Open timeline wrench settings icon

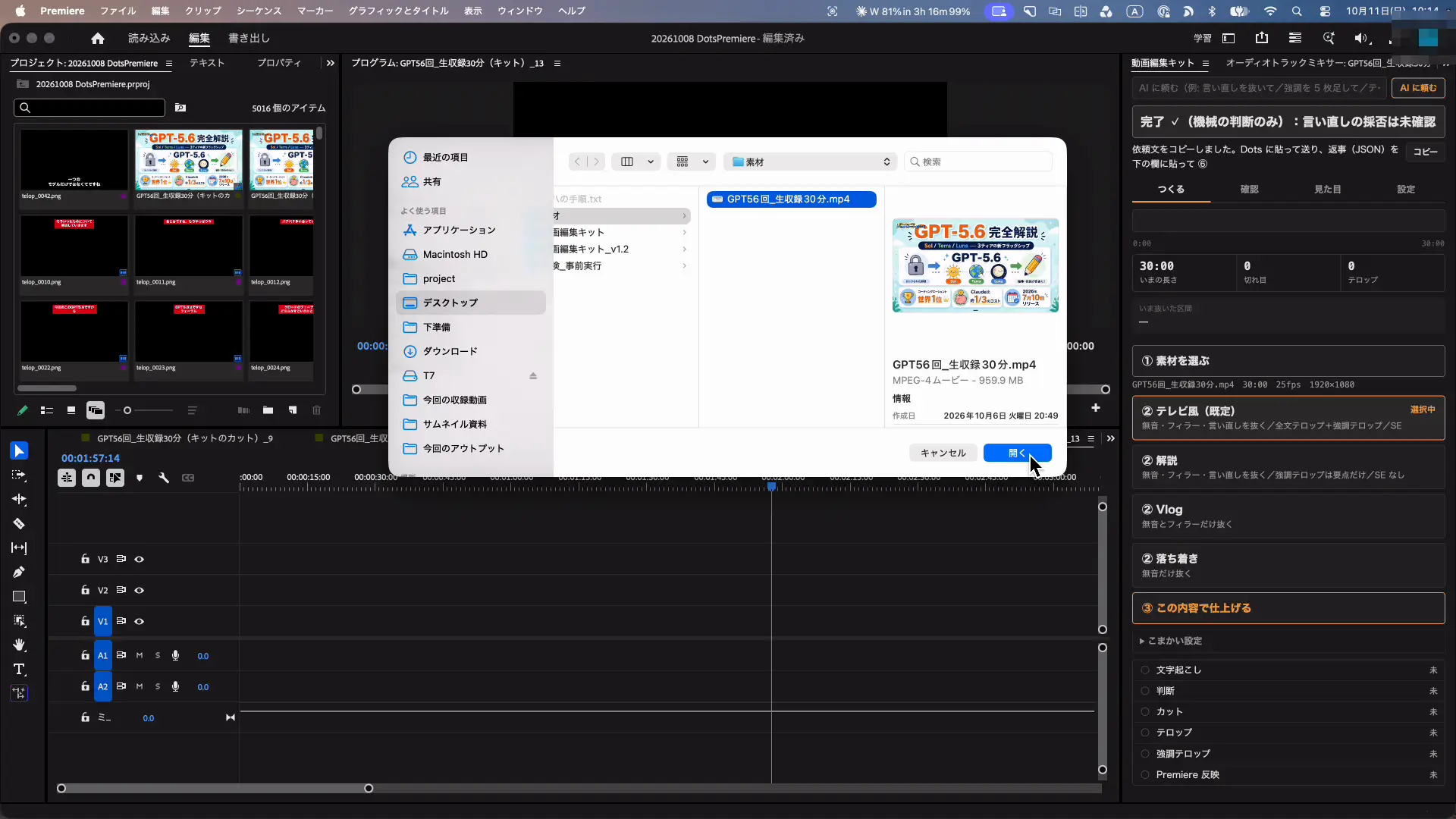click(163, 478)
